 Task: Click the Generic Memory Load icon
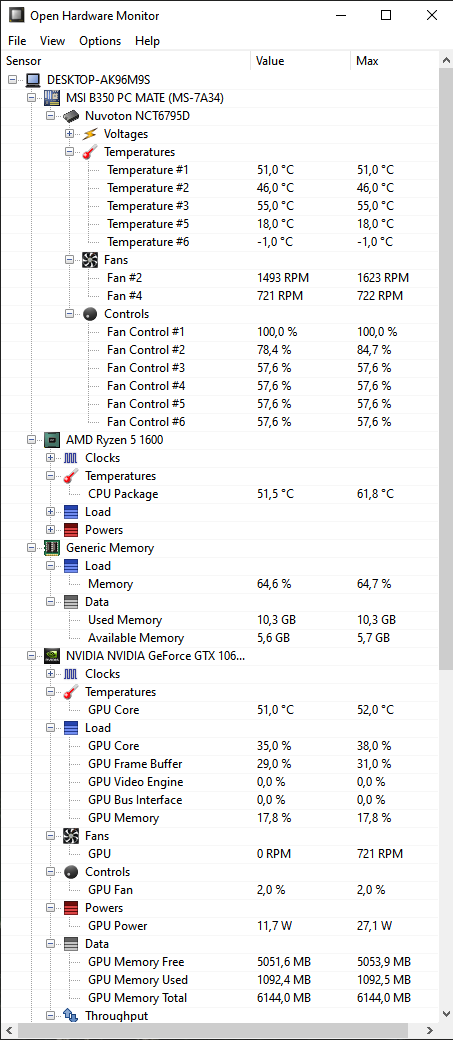click(x=71, y=566)
